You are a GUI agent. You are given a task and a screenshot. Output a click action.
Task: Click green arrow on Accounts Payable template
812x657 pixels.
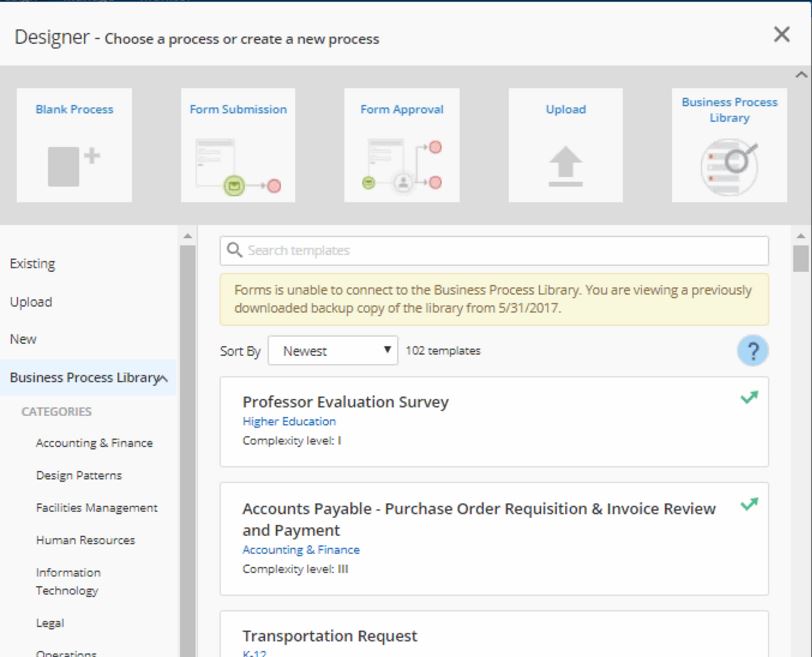click(748, 505)
